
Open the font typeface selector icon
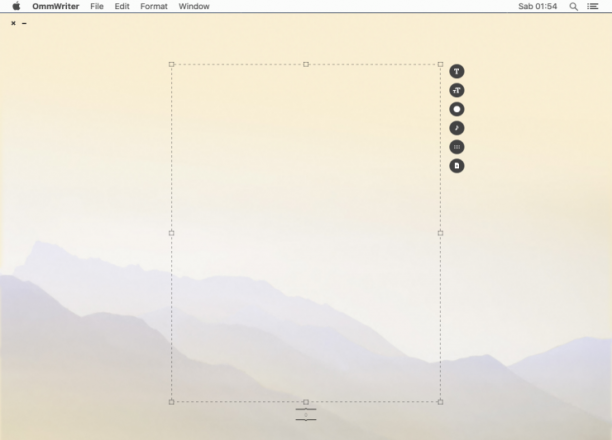tap(457, 71)
